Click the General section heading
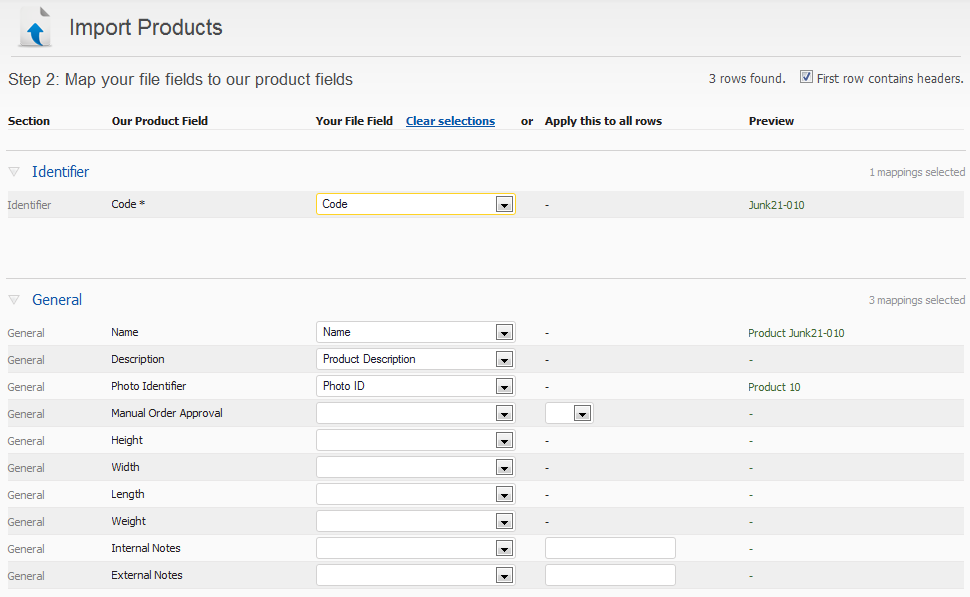Screen dimensions: 970x597 57,300
